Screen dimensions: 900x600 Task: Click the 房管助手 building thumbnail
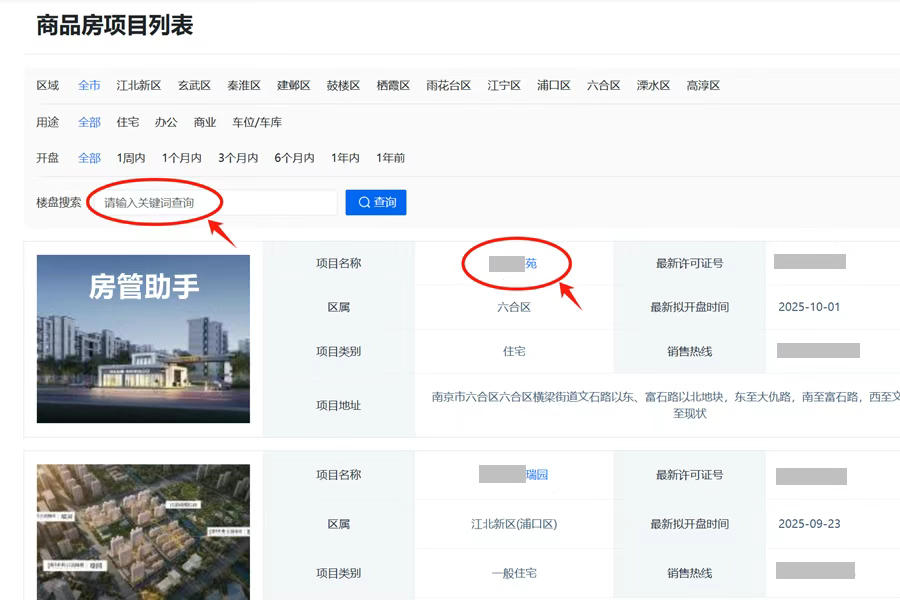pos(143,338)
